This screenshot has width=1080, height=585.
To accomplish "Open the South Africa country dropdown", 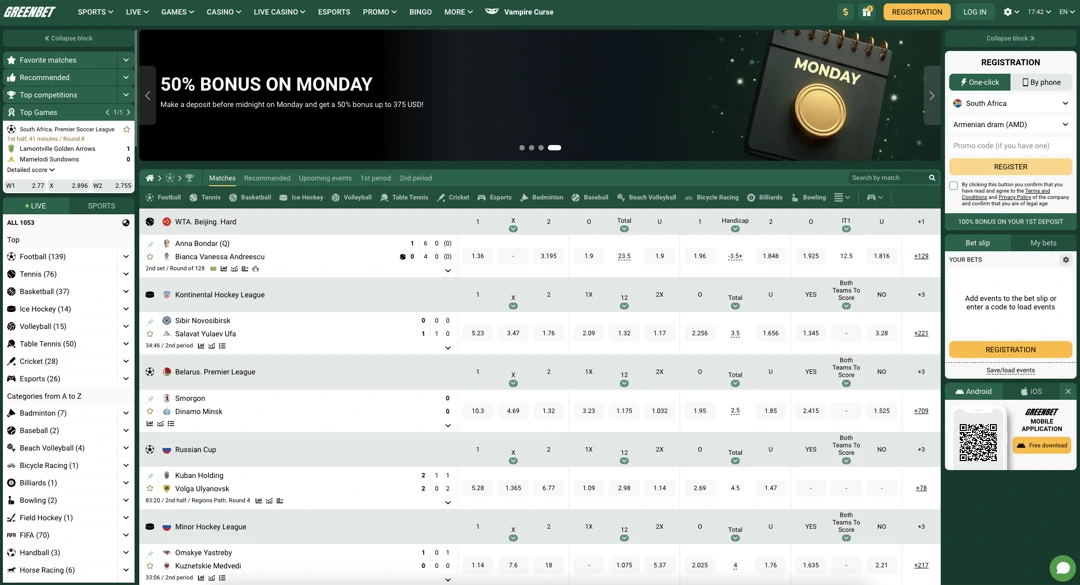I will pos(1010,103).
